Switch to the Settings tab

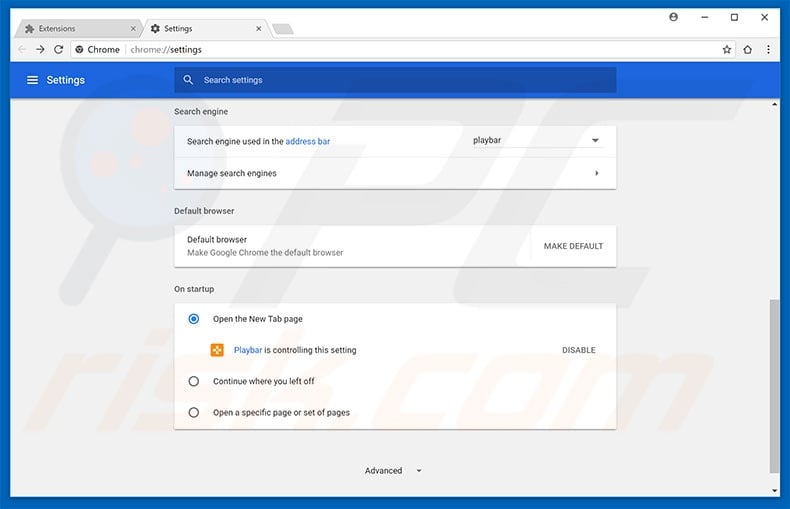click(x=206, y=29)
